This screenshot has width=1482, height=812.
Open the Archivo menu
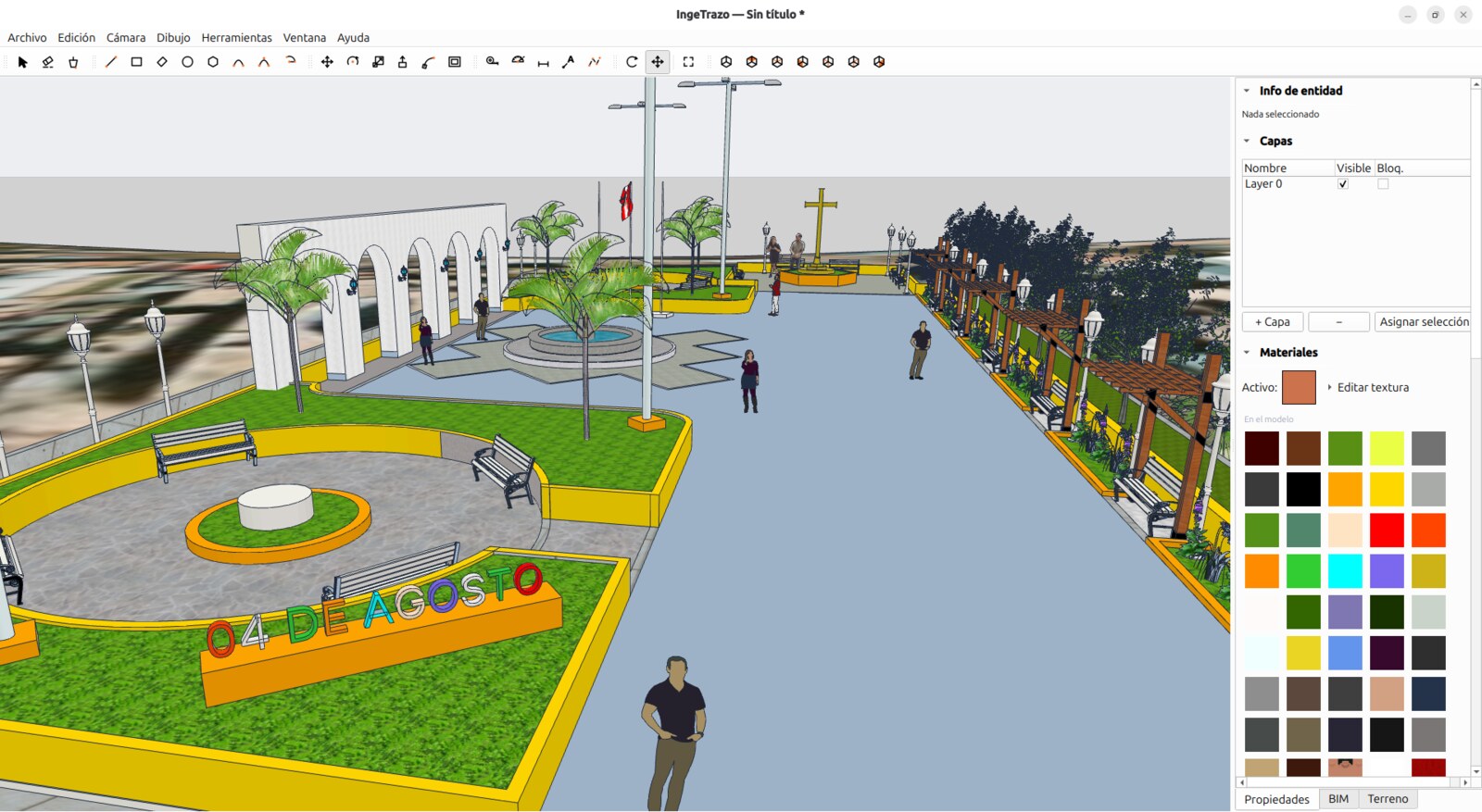[27, 38]
